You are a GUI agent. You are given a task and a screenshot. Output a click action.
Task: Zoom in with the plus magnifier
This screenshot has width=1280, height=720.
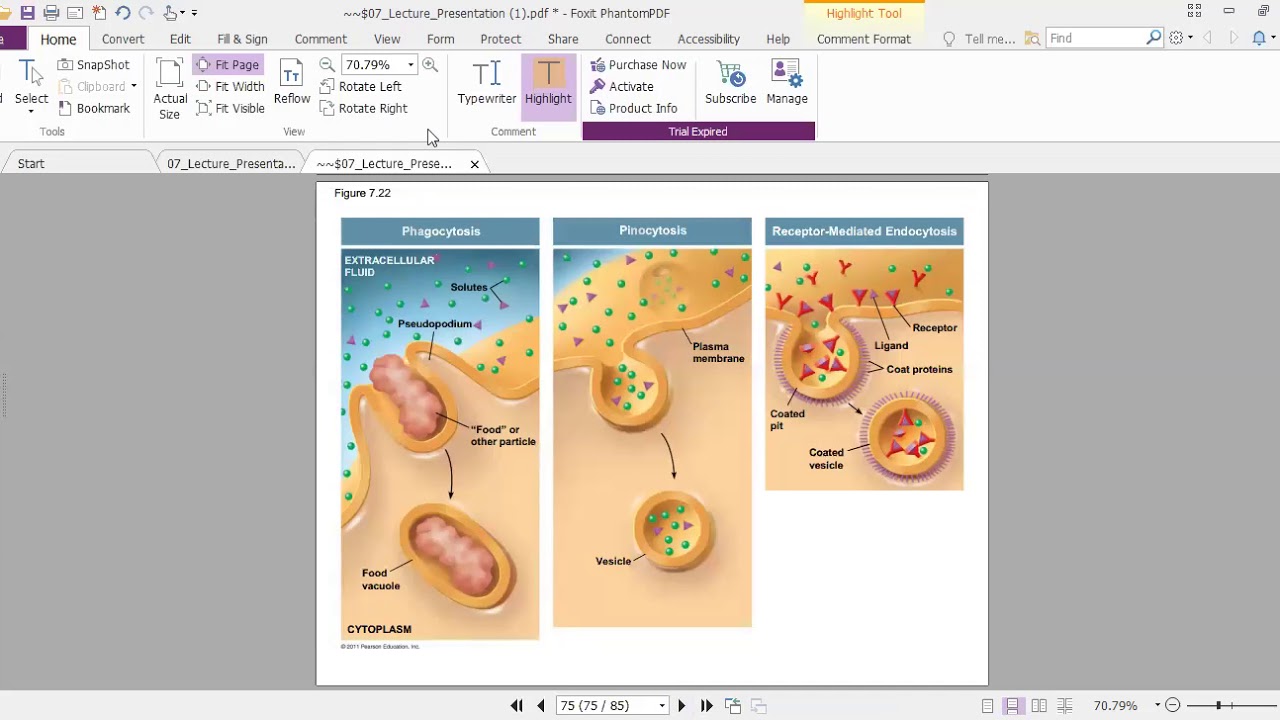tap(430, 65)
